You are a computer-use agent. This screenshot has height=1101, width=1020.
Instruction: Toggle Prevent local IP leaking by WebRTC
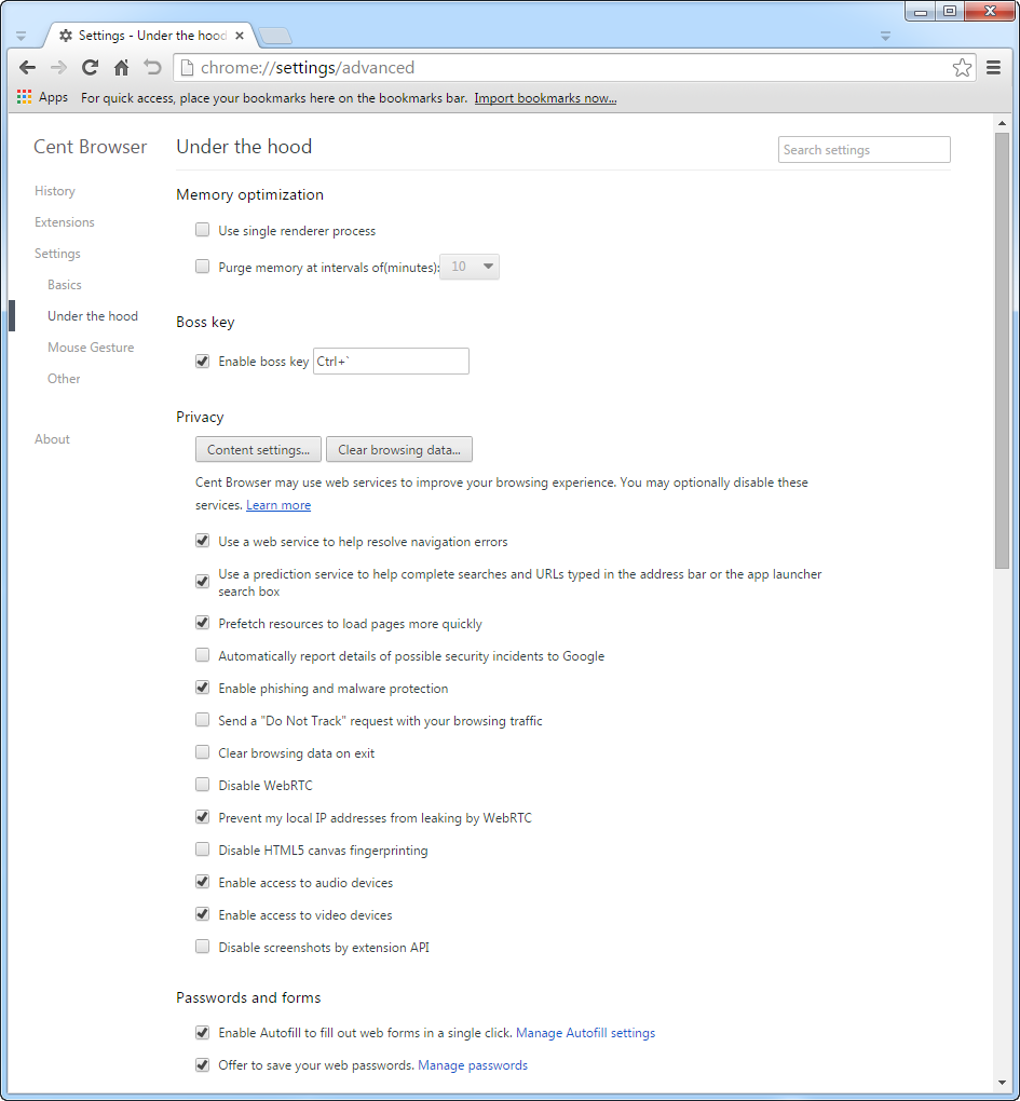click(202, 817)
